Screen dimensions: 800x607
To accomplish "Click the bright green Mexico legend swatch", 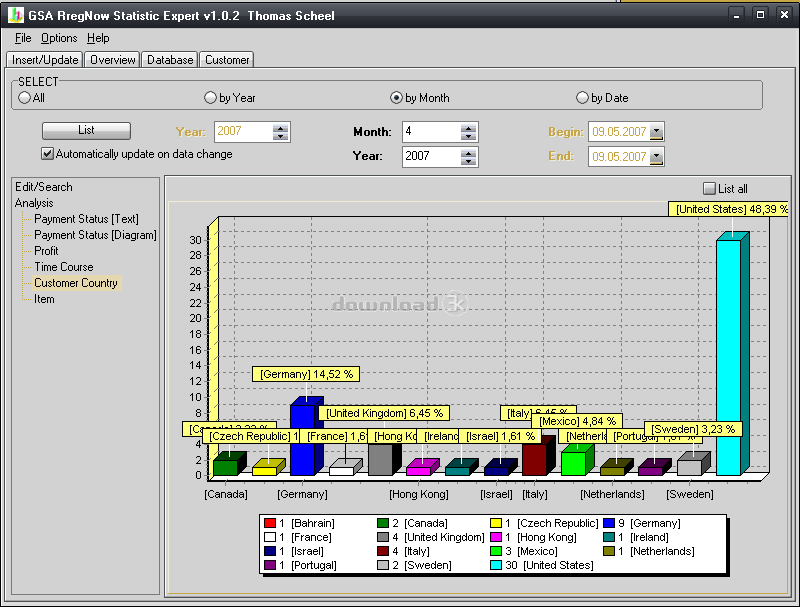I will pos(496,551).
